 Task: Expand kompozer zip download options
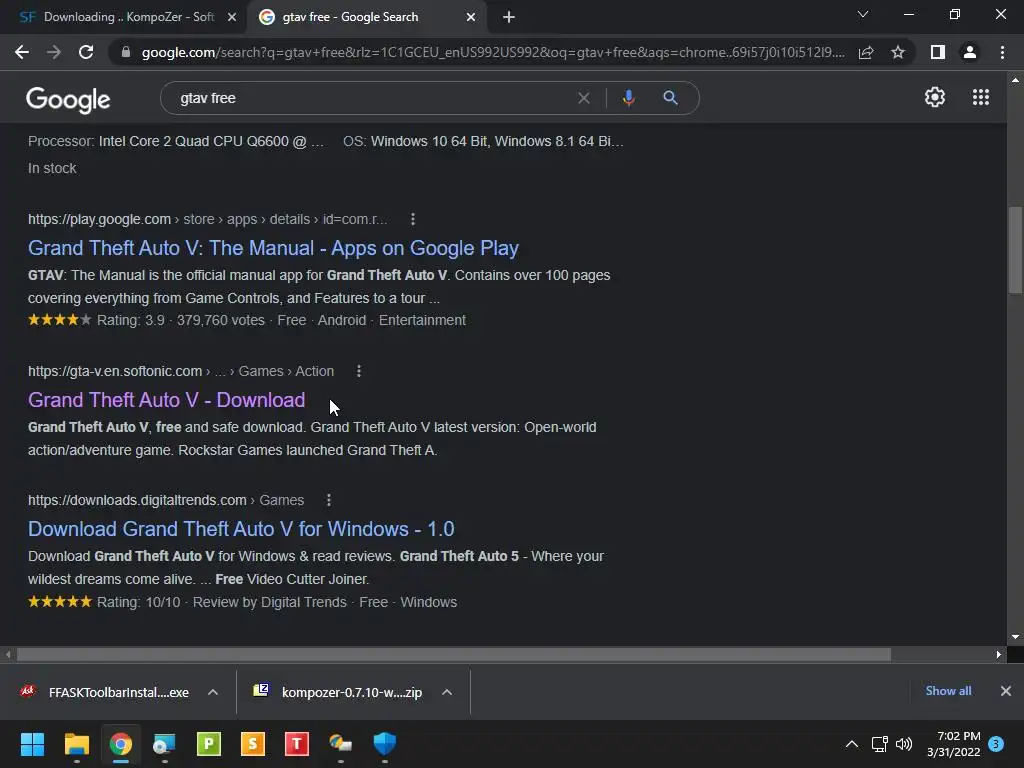(x=447, y=692)
